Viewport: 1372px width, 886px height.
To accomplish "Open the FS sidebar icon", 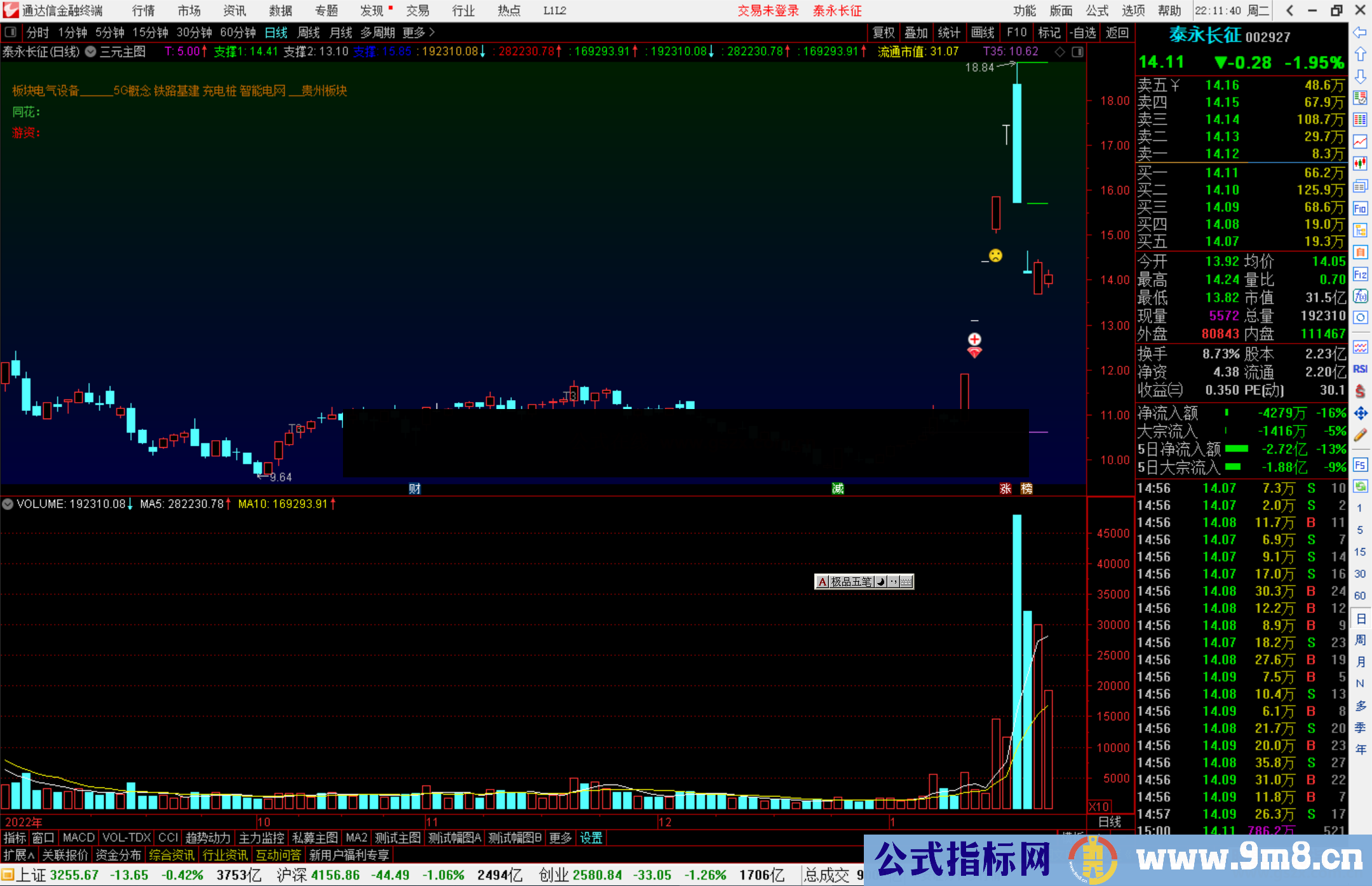I will coord(1360,465).
